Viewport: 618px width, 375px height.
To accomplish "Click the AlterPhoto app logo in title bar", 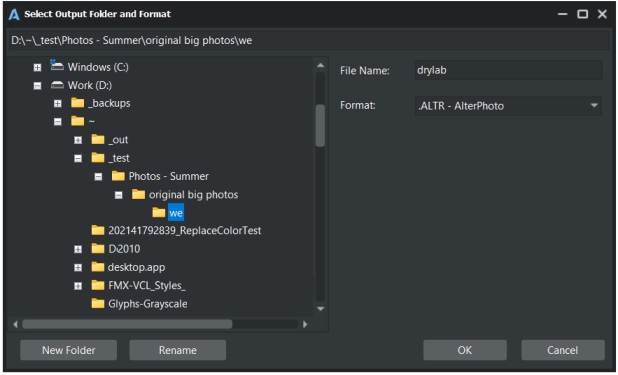I will tap(14, 14).
